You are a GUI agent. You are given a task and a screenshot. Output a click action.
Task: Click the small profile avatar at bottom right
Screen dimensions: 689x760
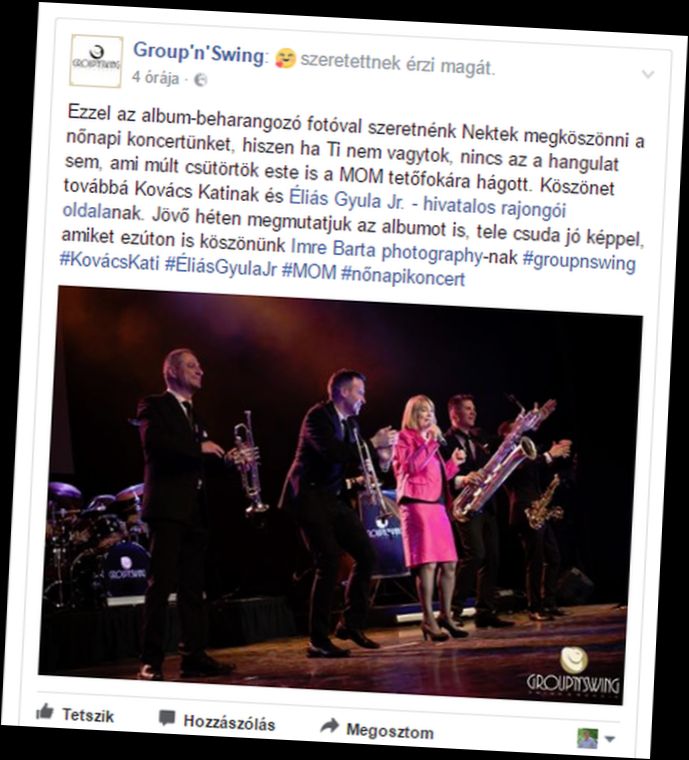click(587, 738)
